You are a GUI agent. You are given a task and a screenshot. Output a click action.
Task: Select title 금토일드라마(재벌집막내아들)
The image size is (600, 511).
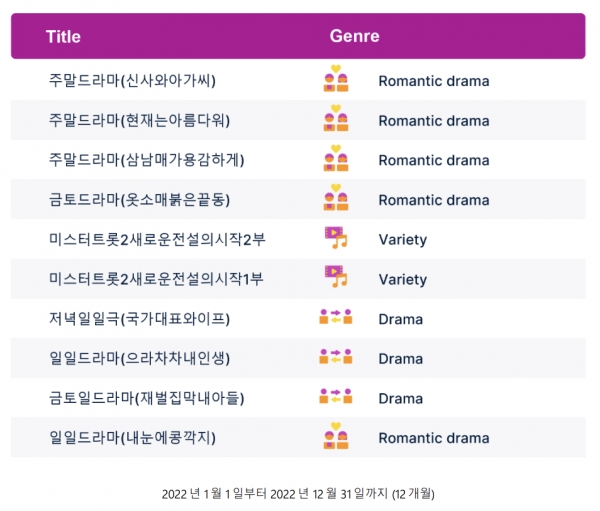[147, 398]
